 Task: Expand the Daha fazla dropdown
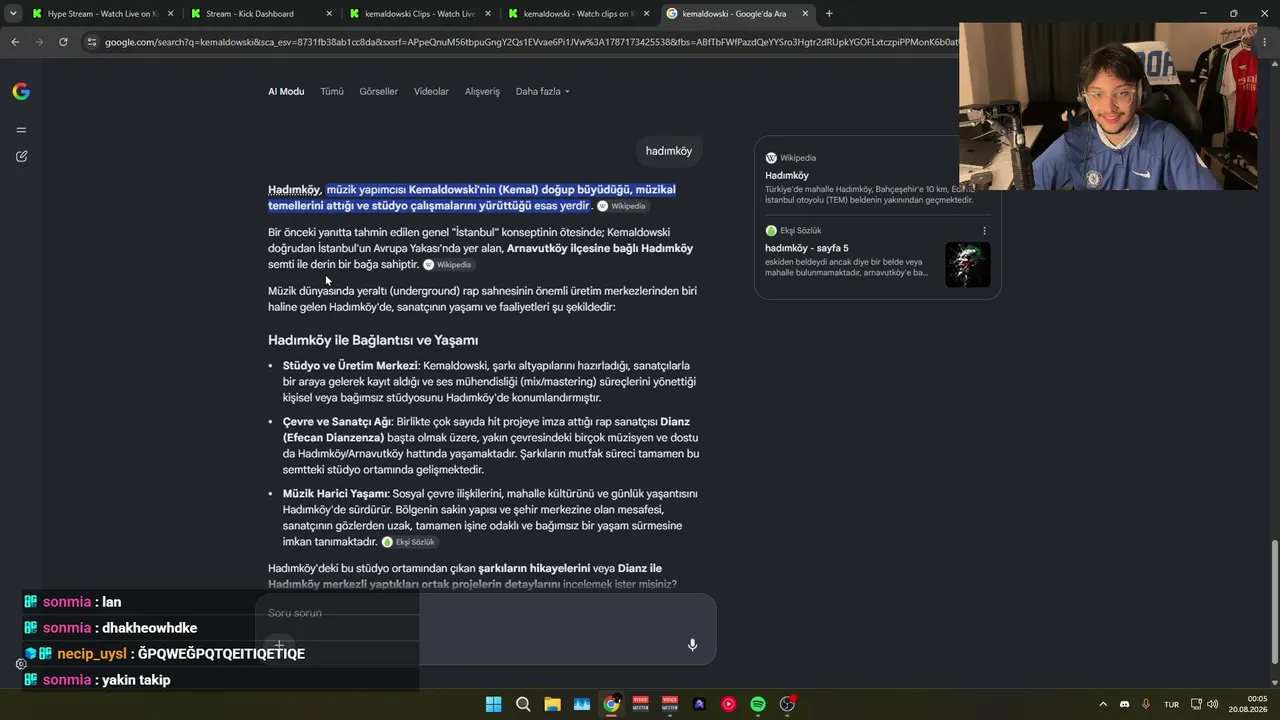pyautogui.click(x=543, y=92)
